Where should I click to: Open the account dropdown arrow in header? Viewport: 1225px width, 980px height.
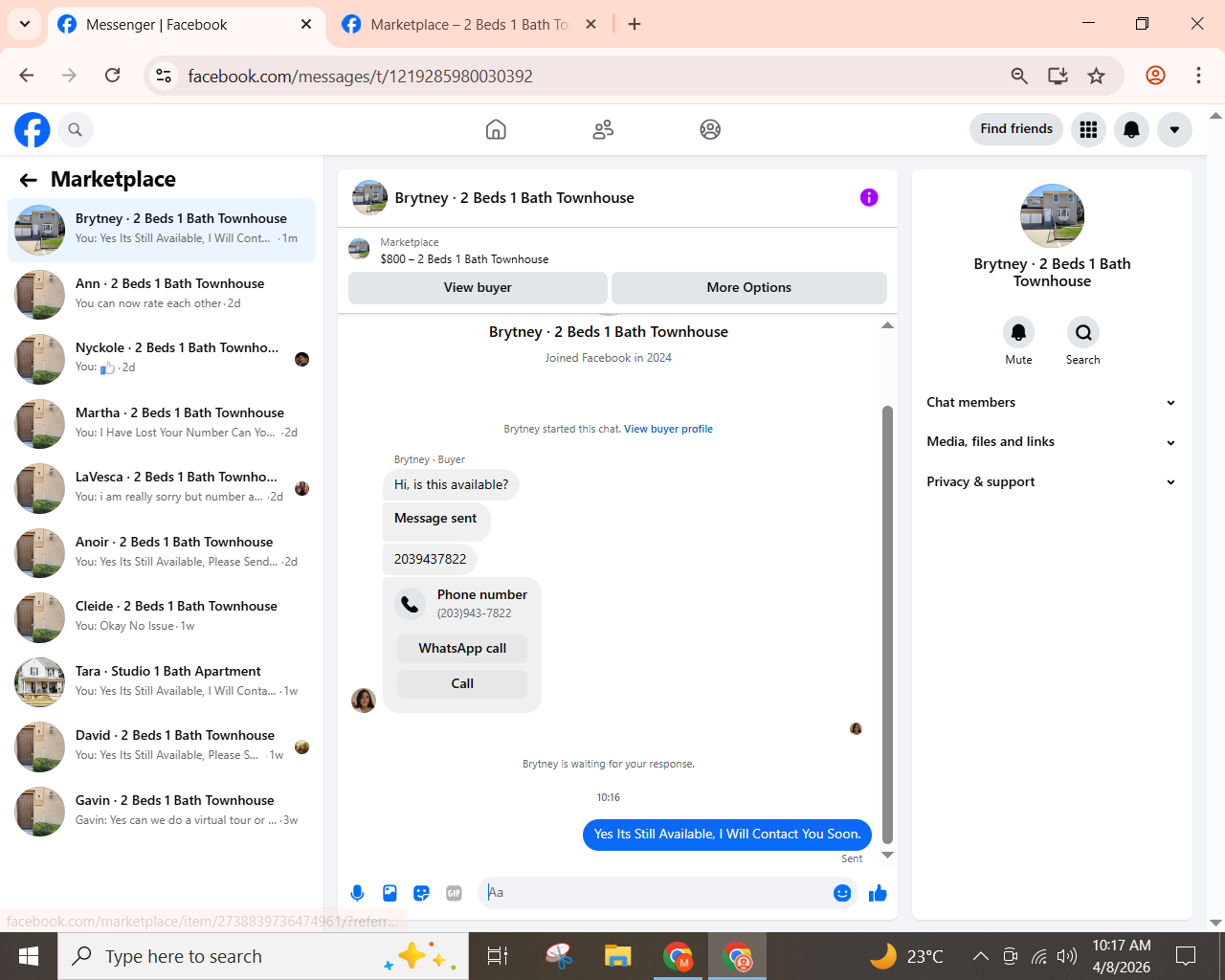pyautogui.click(x=1174, y=129)
